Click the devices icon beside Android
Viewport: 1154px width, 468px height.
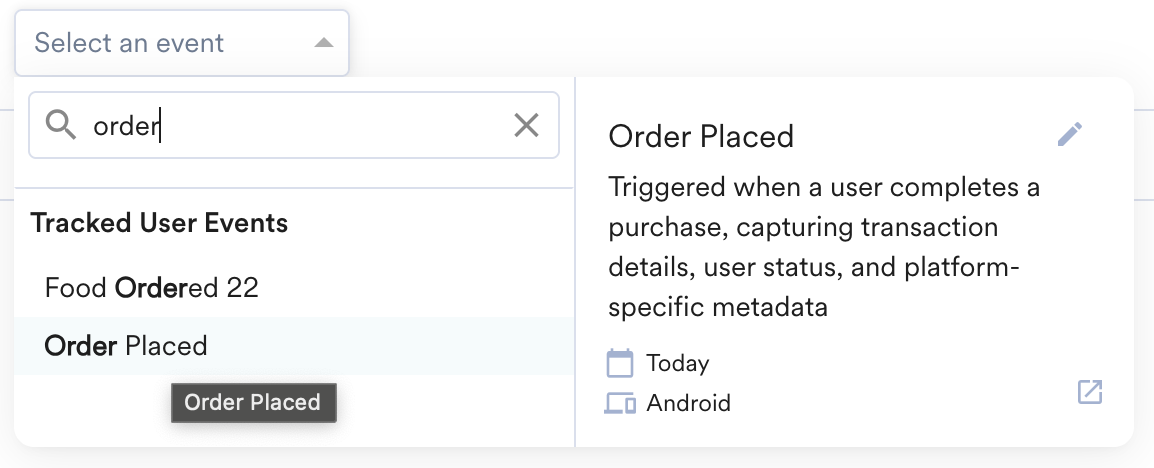pos(620,403)
